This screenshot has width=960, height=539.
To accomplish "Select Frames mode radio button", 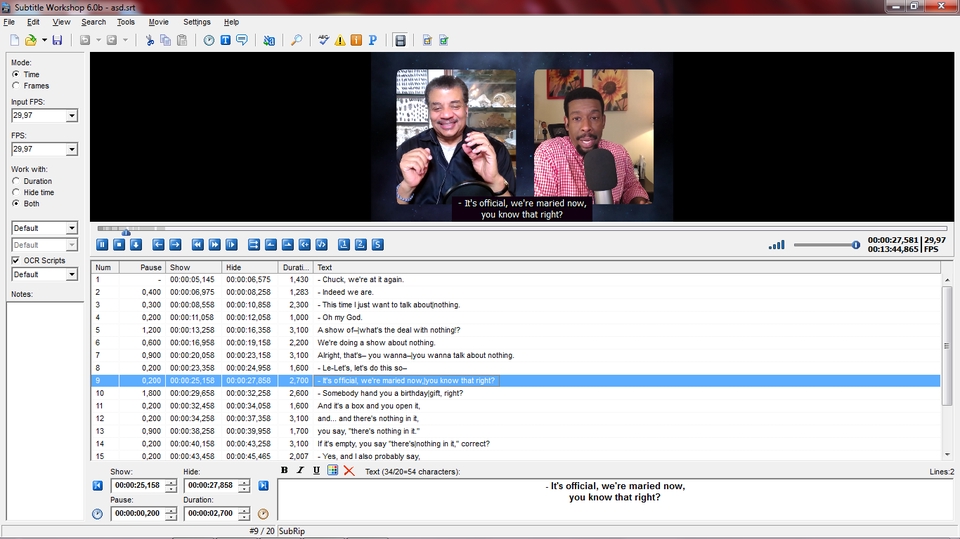I will click(x=16, y=86).
